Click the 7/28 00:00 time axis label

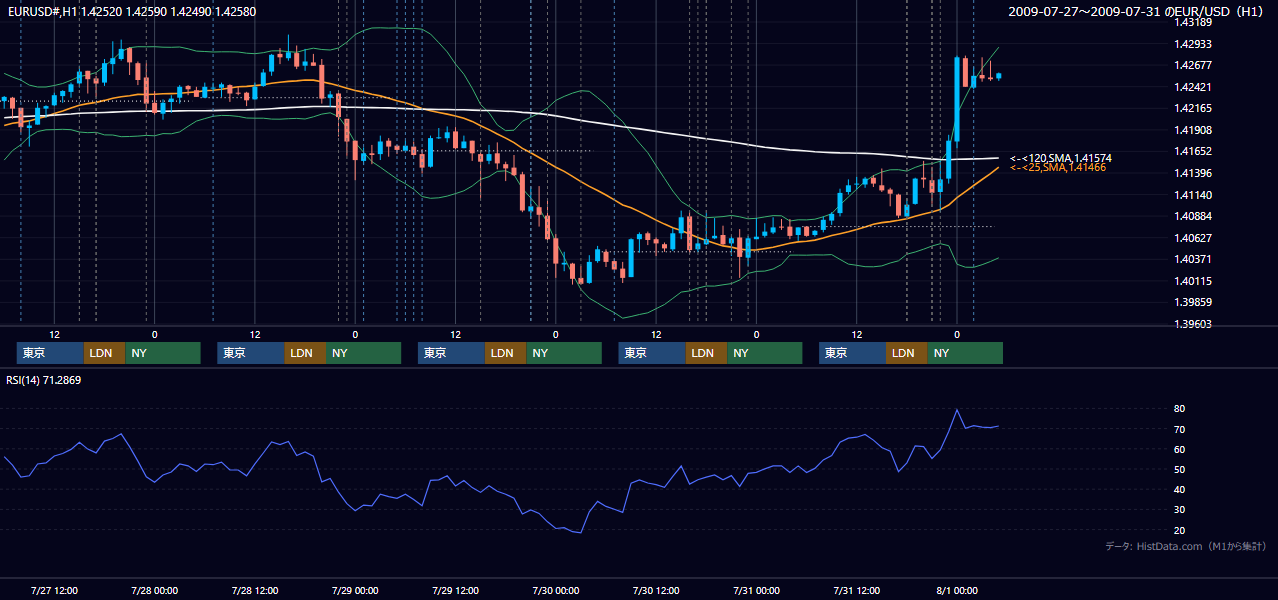click(155, 590)
